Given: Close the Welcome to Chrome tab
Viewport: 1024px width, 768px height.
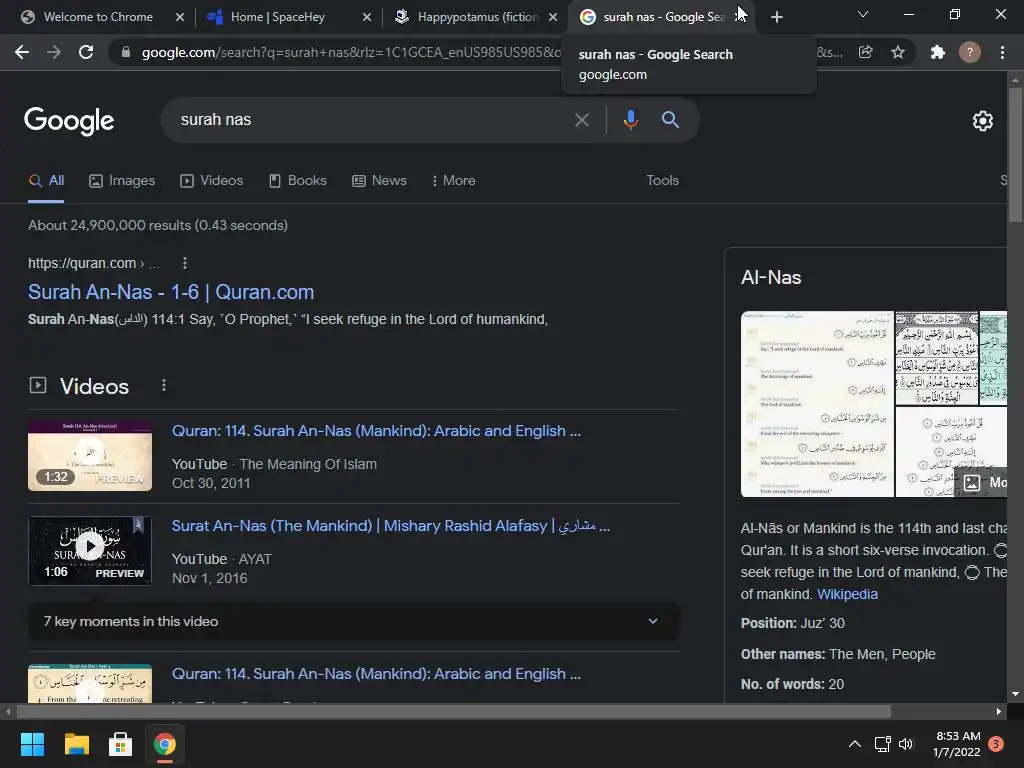Looking at the screenshot, I should point(180,17).
